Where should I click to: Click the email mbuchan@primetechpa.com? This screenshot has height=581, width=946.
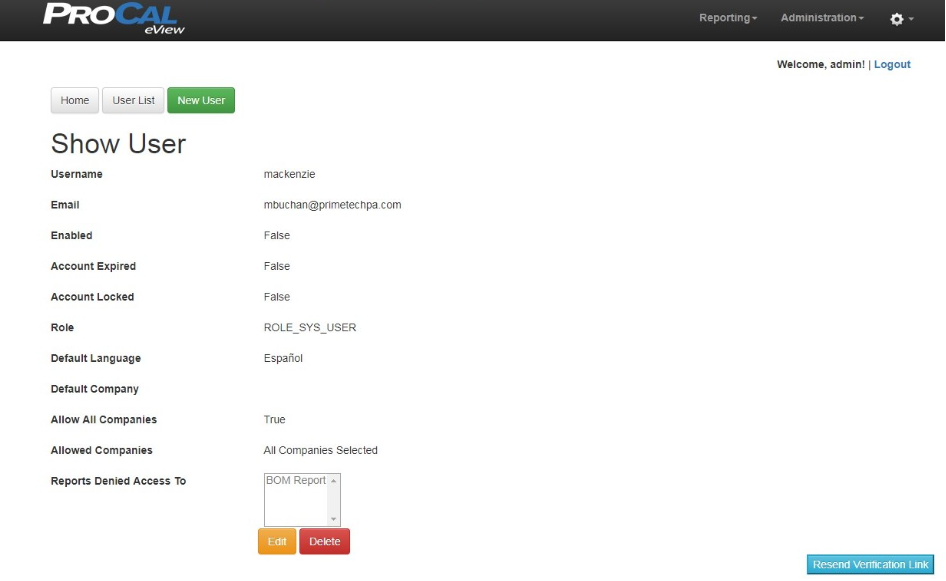click(x=332, y=205)
